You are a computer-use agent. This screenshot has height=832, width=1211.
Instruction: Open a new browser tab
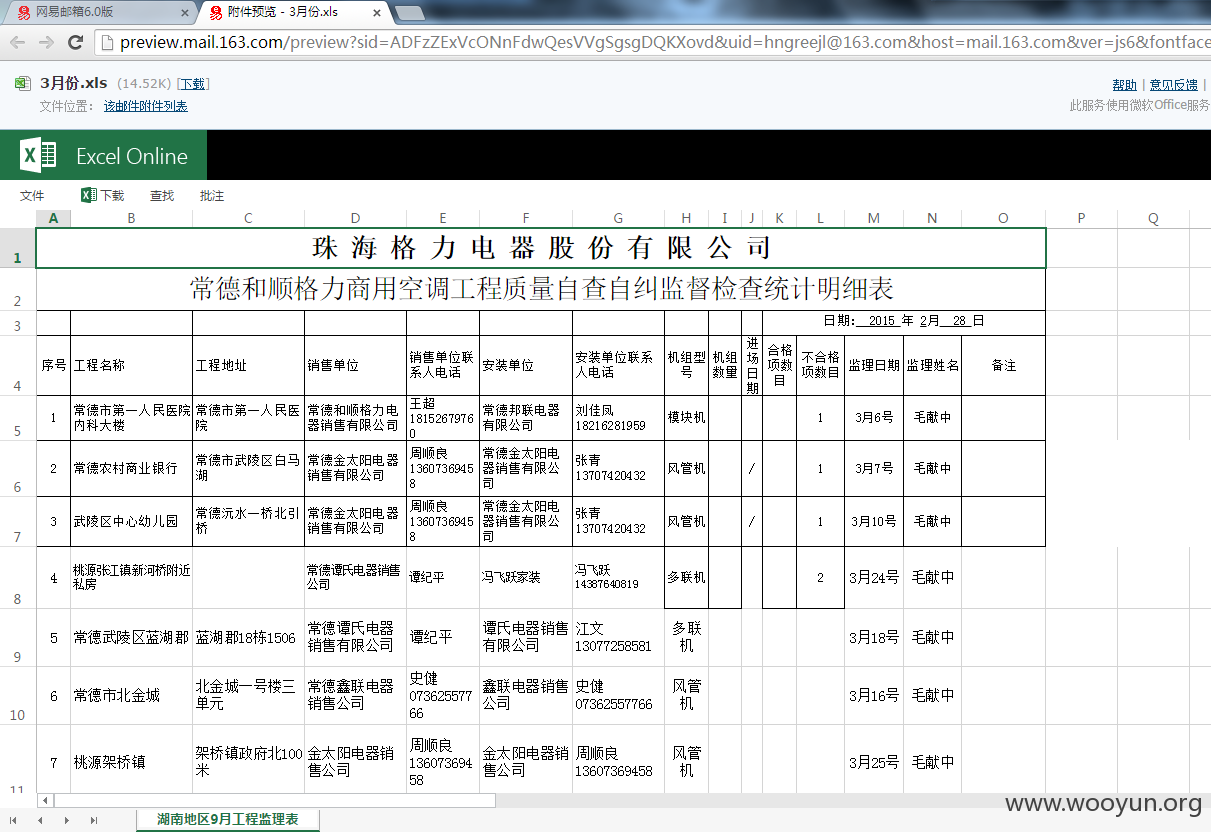(x=409, y=13)
